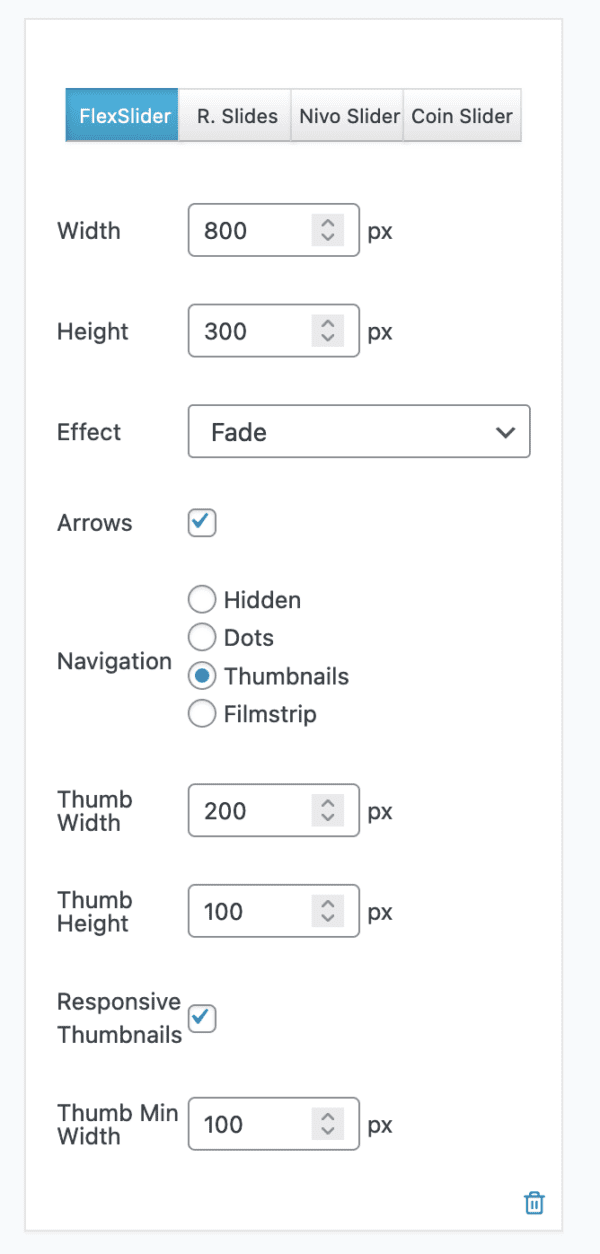Open the Effect dropdown
Screen dimensions: 600x1254
358,431
